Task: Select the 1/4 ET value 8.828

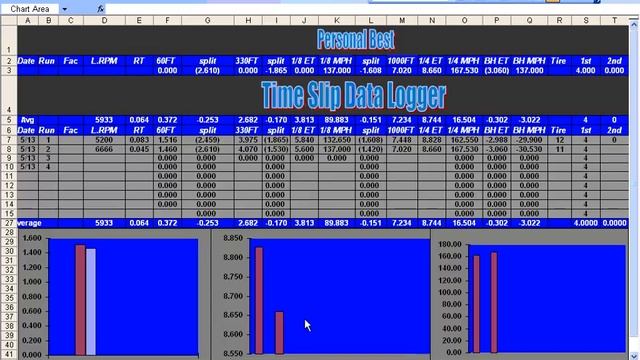Action: tap(431, 140)
